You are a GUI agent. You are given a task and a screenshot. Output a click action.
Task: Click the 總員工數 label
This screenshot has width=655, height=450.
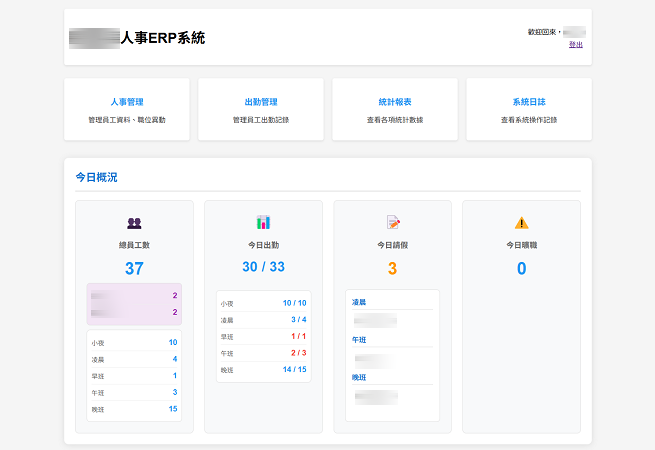click(134, 245)
